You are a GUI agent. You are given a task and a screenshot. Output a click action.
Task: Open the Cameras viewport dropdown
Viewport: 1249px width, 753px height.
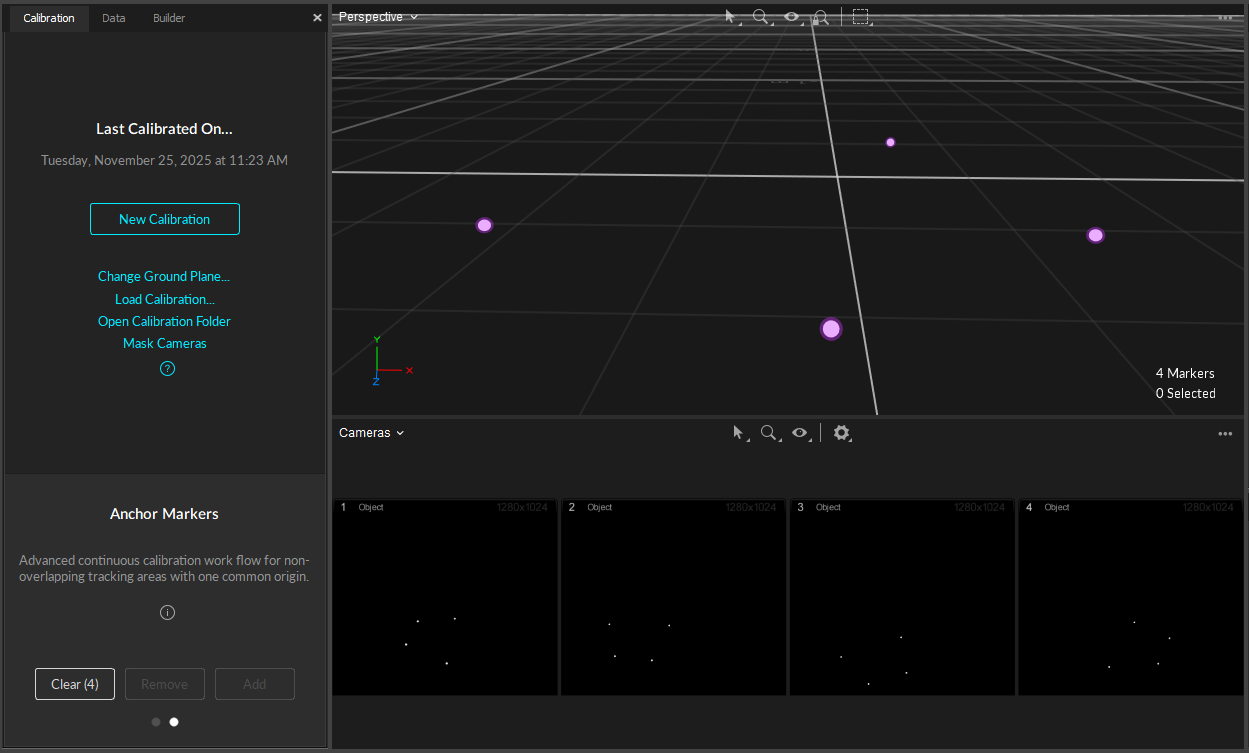tap(371, 432)
